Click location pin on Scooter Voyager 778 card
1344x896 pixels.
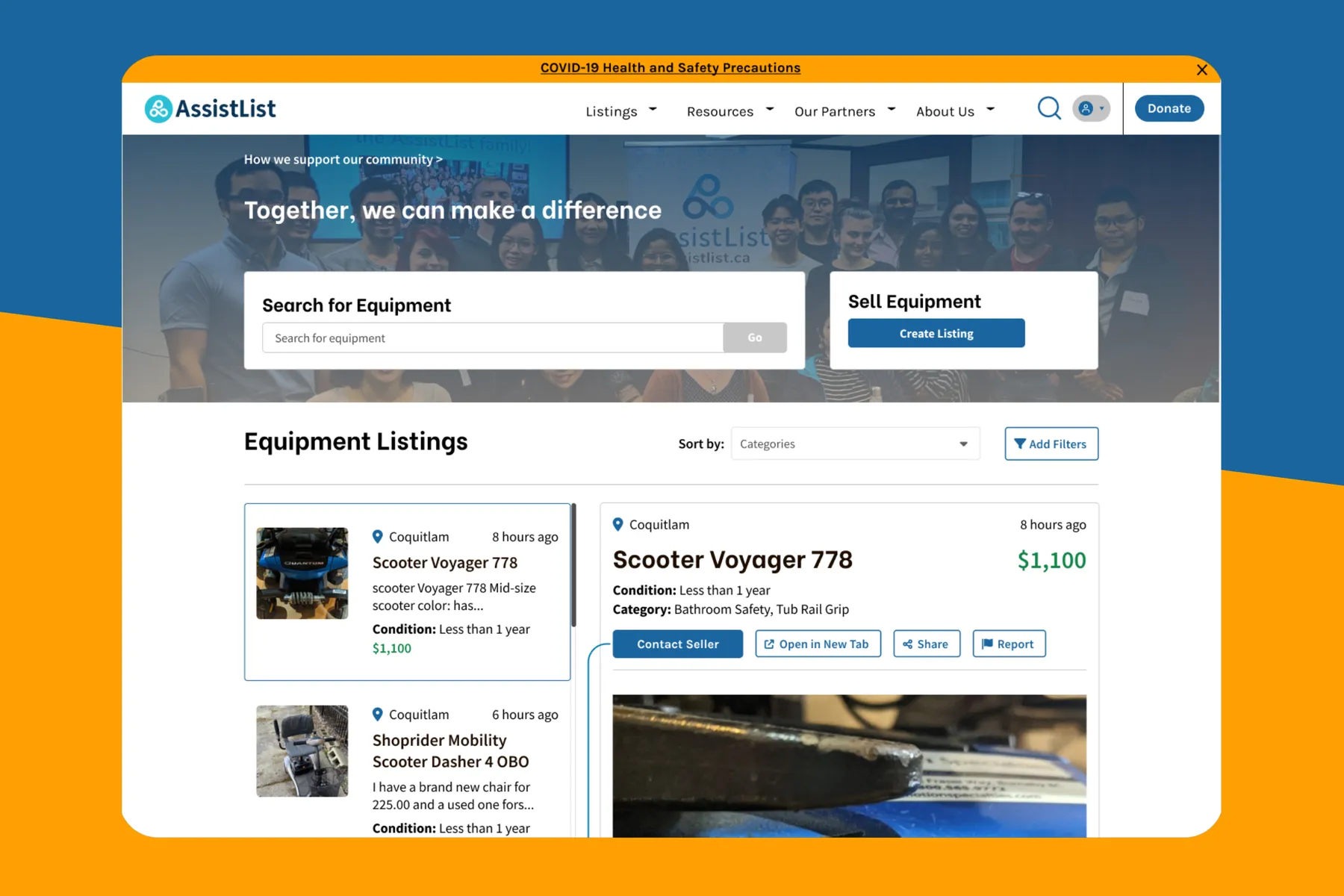point(378,537)
